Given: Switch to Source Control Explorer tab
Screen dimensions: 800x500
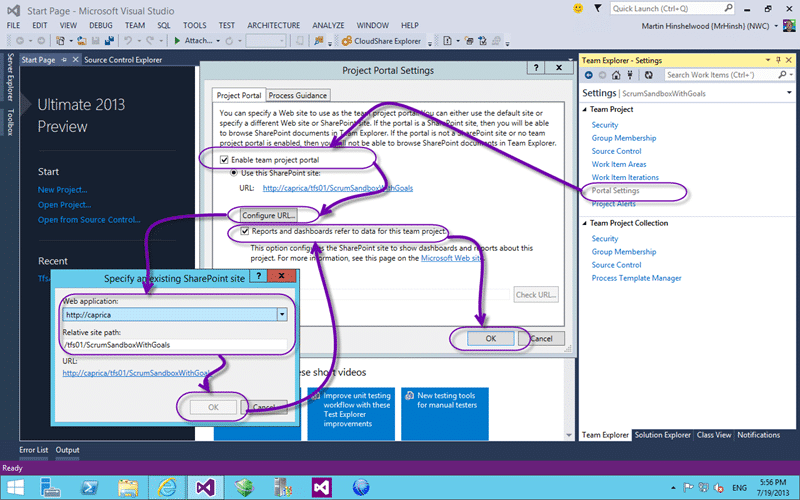Looking at the screenshot, I should click(x=123, y=60).
